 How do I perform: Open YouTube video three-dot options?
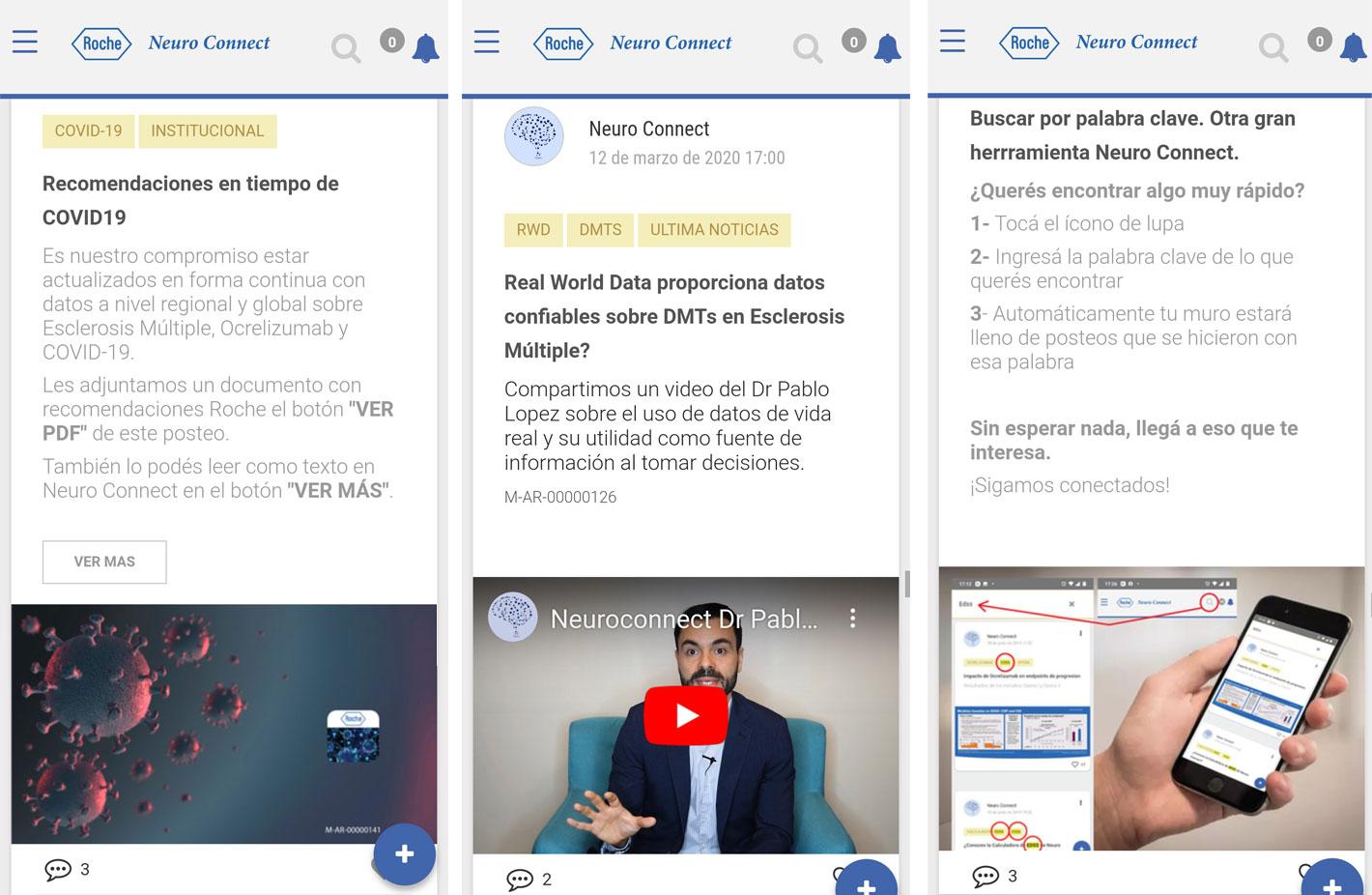pyautogui.click(x=852, y=619)
